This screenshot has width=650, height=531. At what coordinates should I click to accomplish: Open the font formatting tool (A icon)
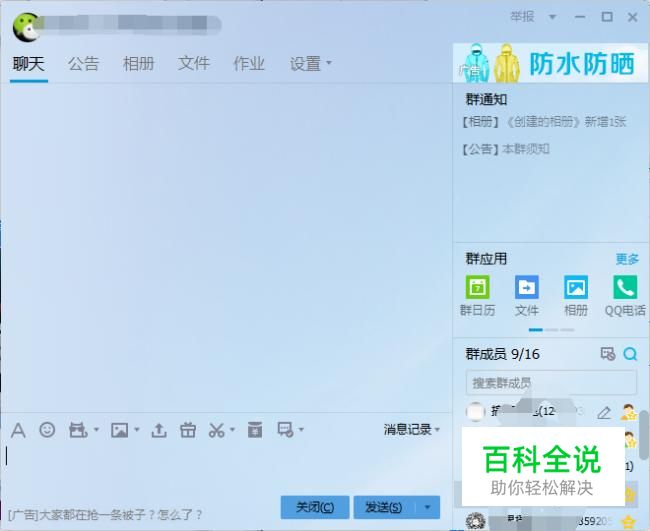tap(18, 430)
